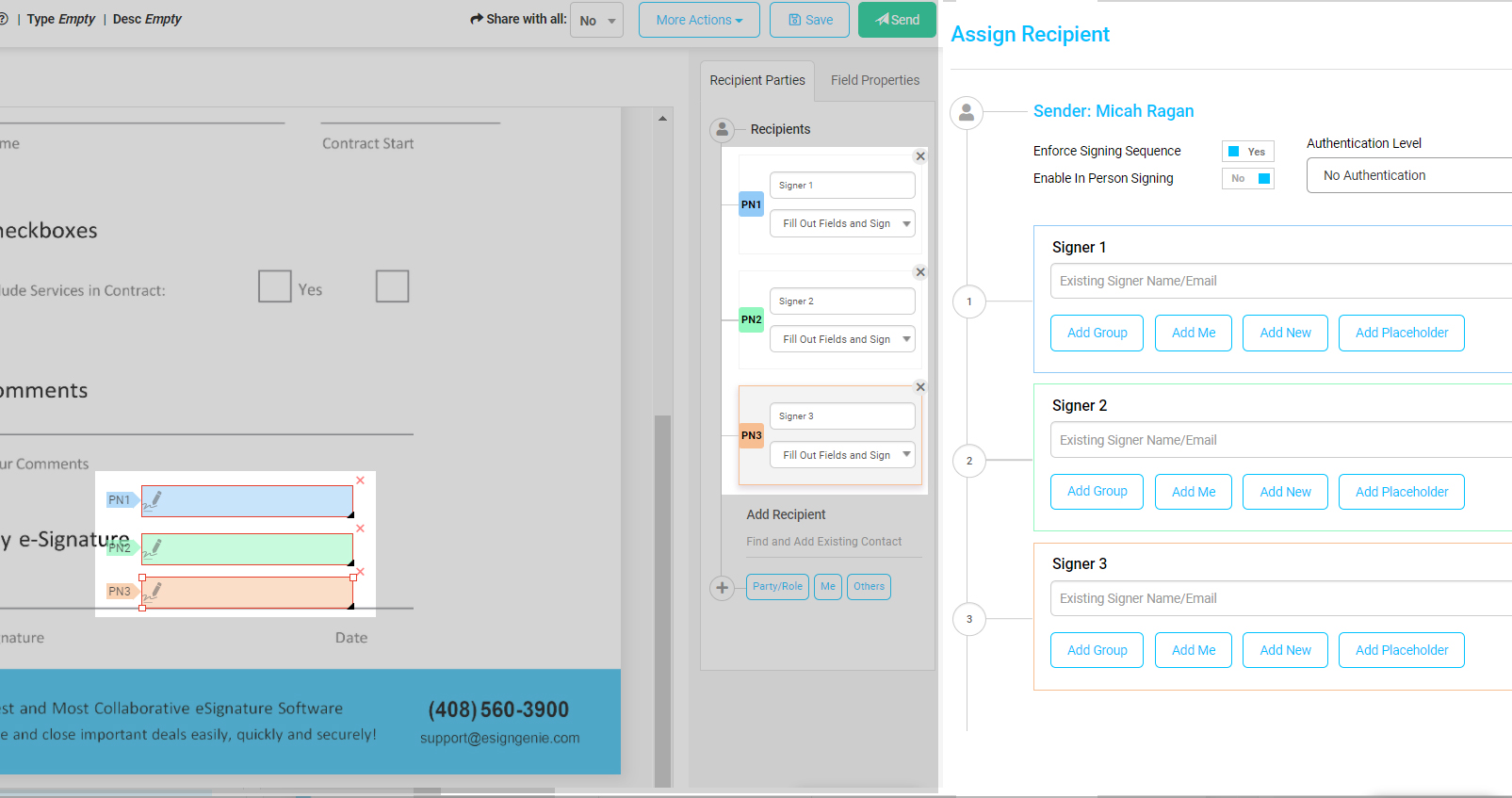Click the Type Empty label
Screen dimensions: 1512x798
pyautogui.click(x=61, y=19)
